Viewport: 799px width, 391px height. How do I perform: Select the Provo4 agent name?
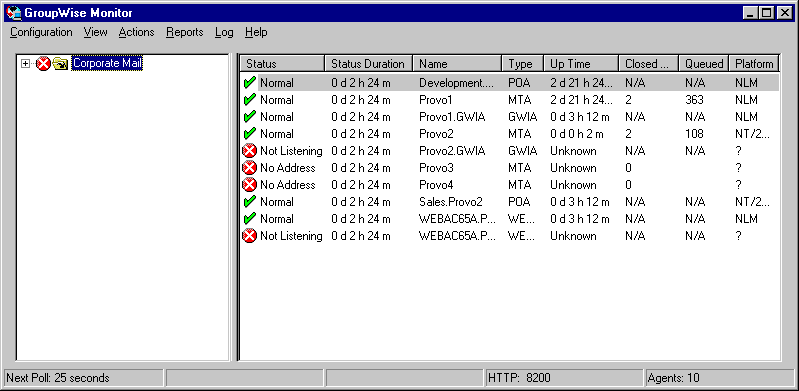pos(436,185)
